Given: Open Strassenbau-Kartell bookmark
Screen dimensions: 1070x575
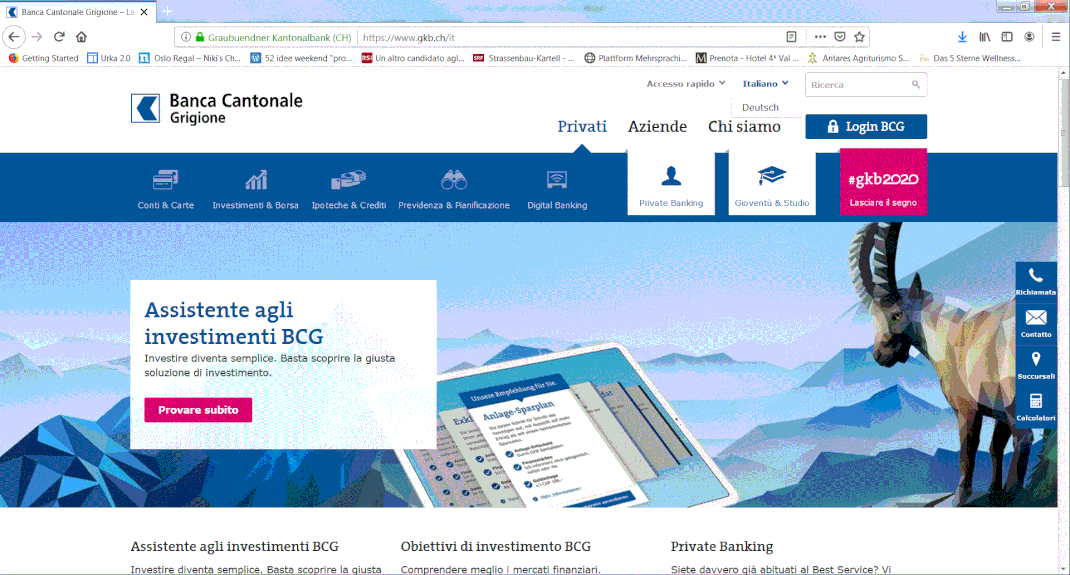Looking at the screenshot, I should tap(525, 58).
